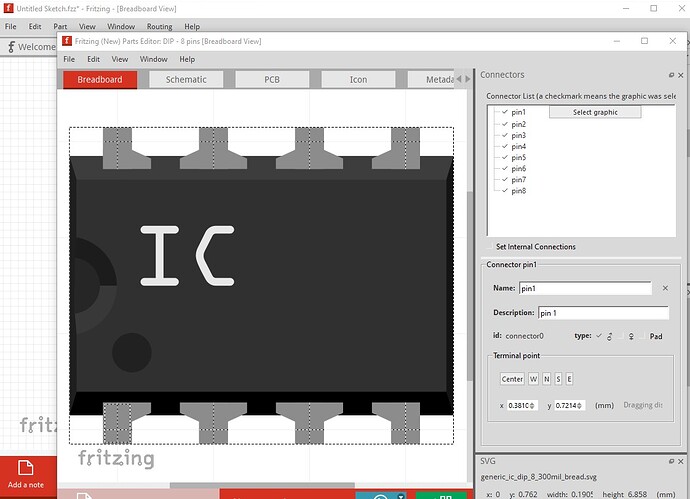Viewport: 690px width, 499px height.
Task: Set terminal point to E
Action: pos(569,379)
